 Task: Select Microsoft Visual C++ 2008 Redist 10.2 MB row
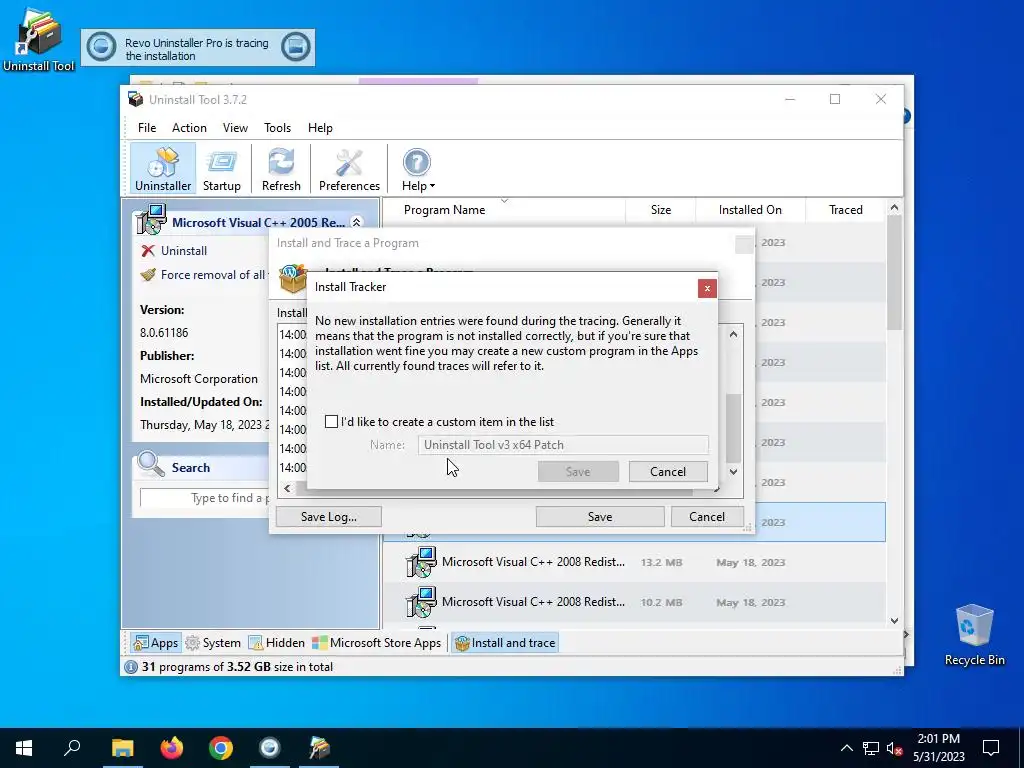[x=634, y=602]
